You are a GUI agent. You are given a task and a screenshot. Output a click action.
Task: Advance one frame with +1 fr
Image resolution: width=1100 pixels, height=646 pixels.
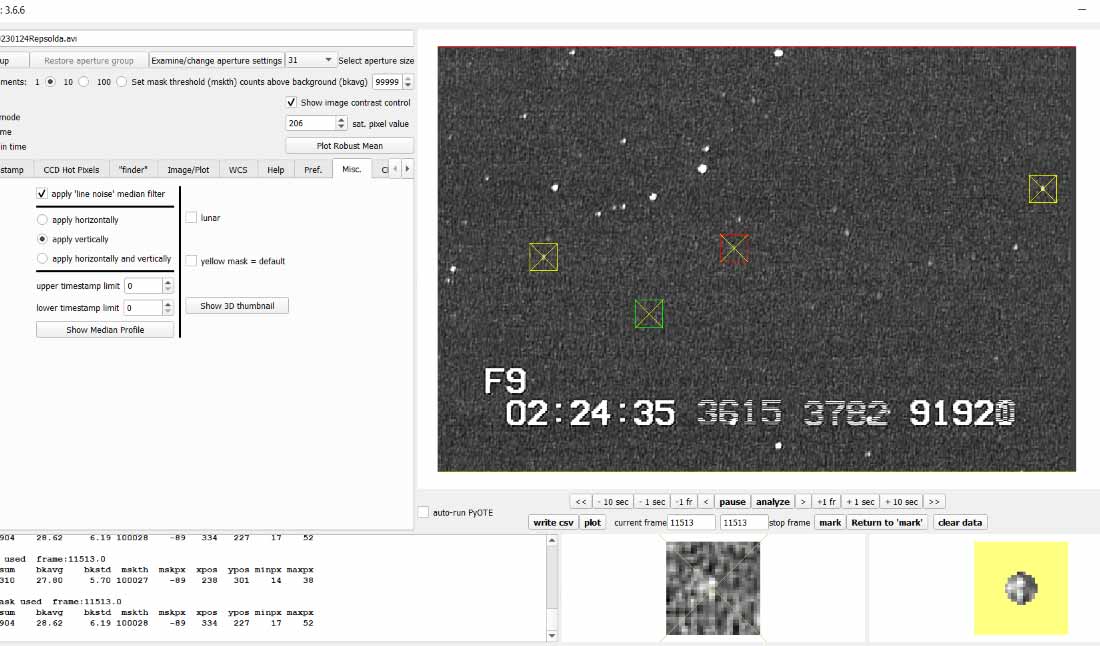(826, 502)
